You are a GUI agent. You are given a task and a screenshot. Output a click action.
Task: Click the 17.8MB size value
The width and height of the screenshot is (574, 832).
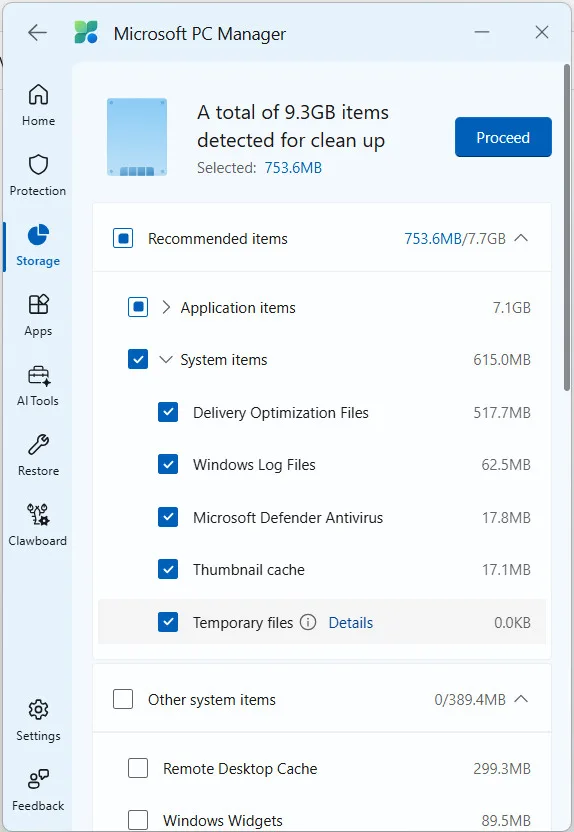(506, 517)
